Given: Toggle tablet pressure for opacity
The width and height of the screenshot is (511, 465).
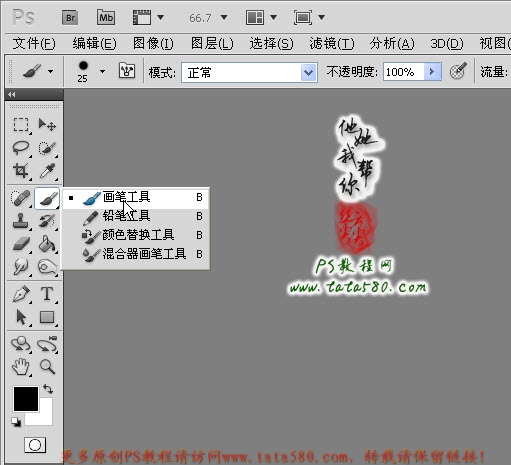Looking at the screenshot, I should click(x=458, y=71).
